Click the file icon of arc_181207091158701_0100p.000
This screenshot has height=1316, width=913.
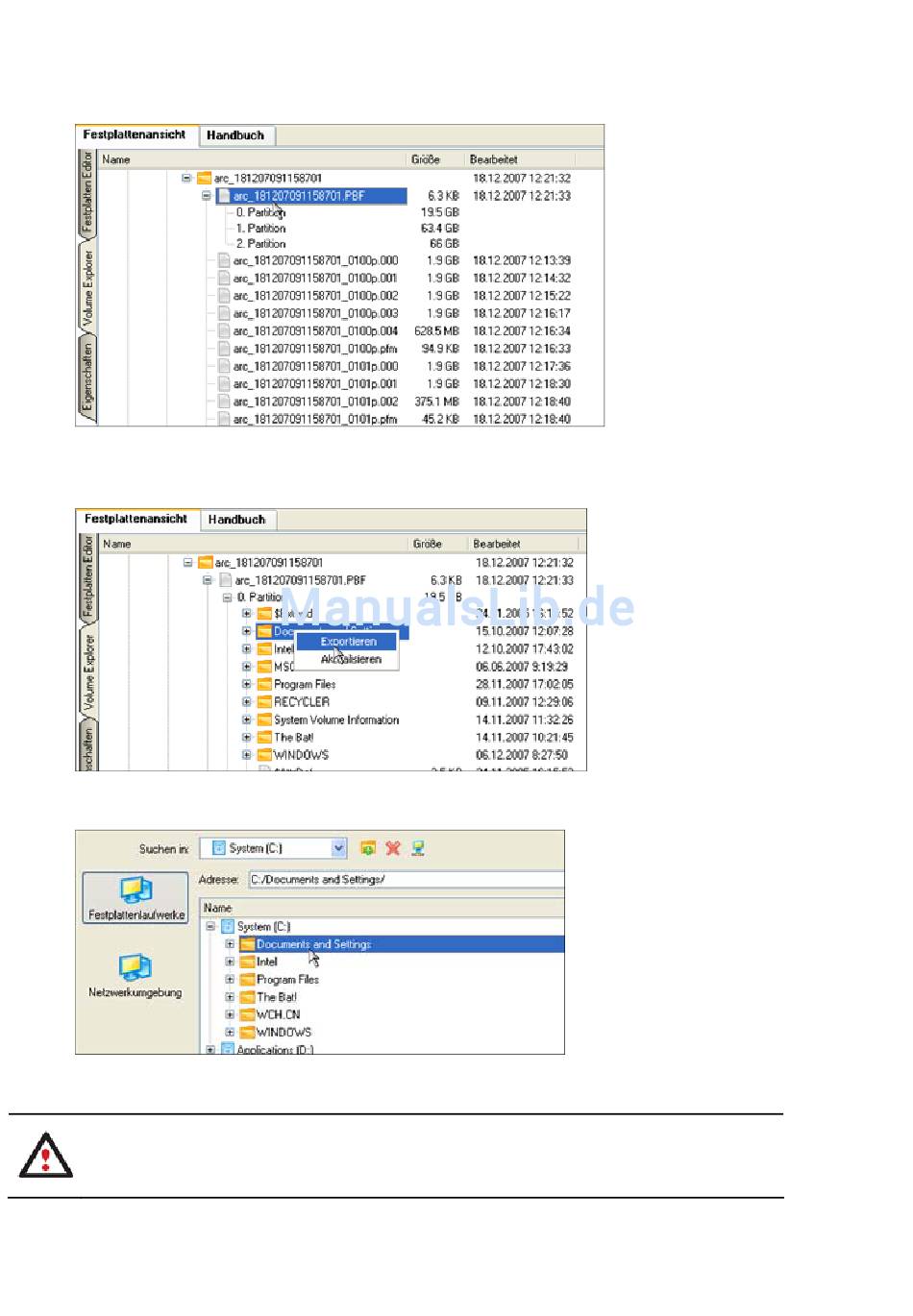point(224,260)
